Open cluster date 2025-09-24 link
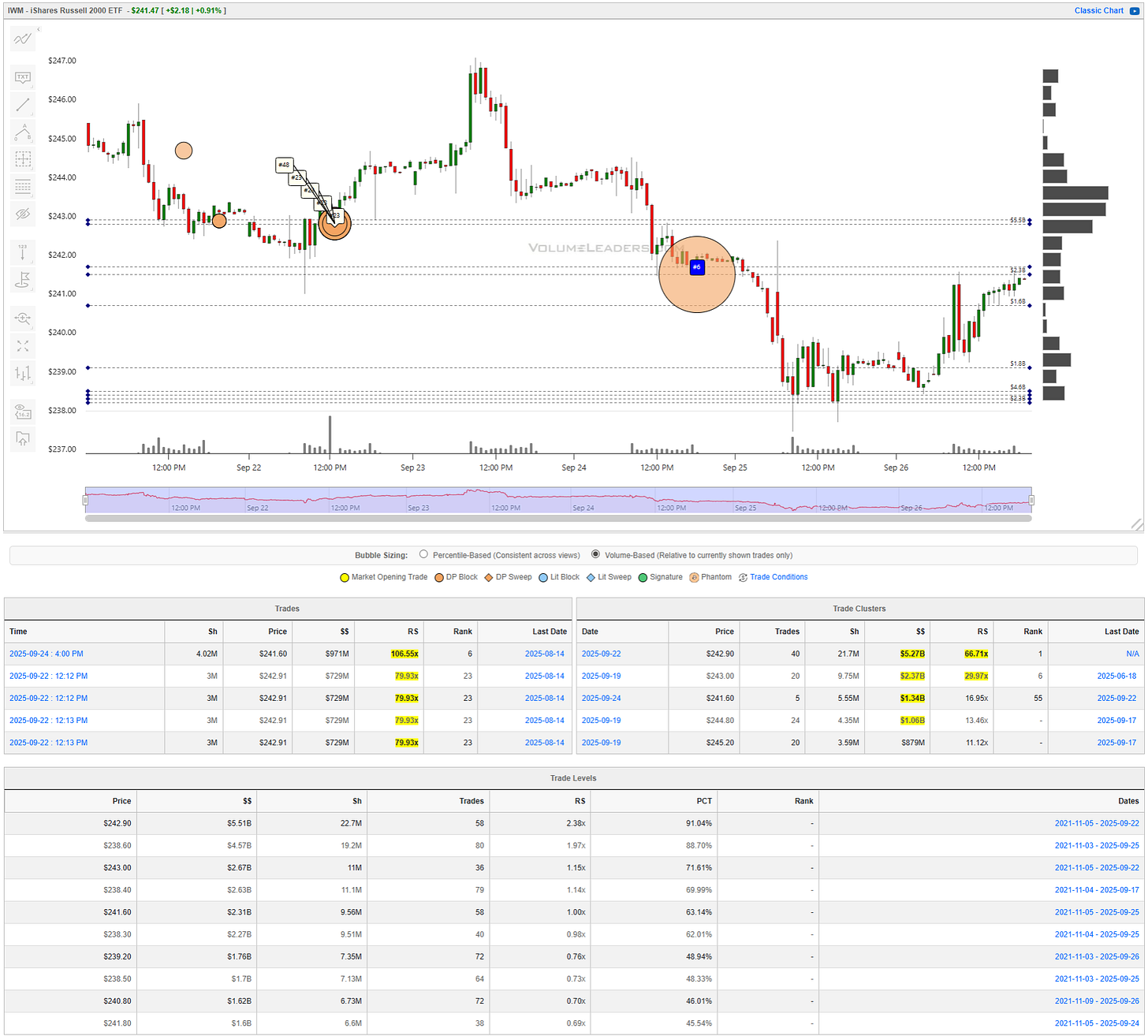The height and width of the screenshot is (1036, 1148). coord(602,698)
